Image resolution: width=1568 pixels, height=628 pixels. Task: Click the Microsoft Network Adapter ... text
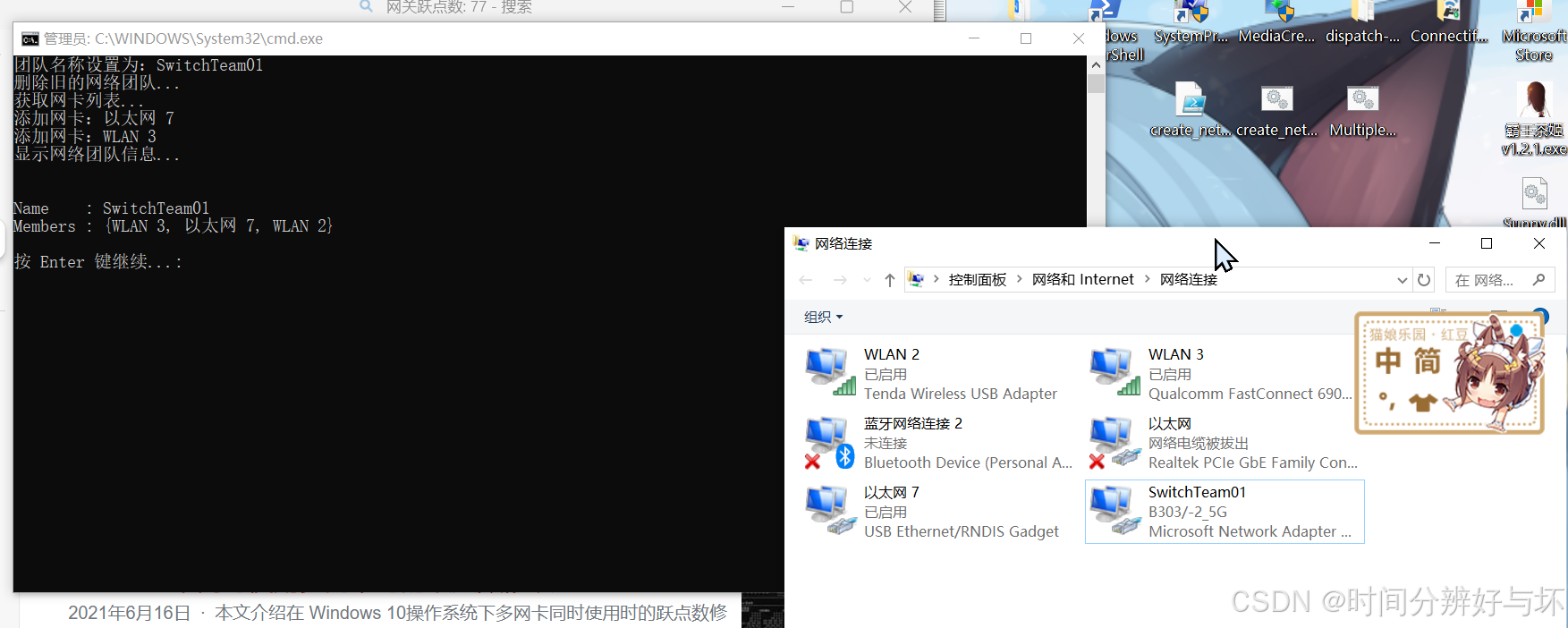click(1250, 531)
